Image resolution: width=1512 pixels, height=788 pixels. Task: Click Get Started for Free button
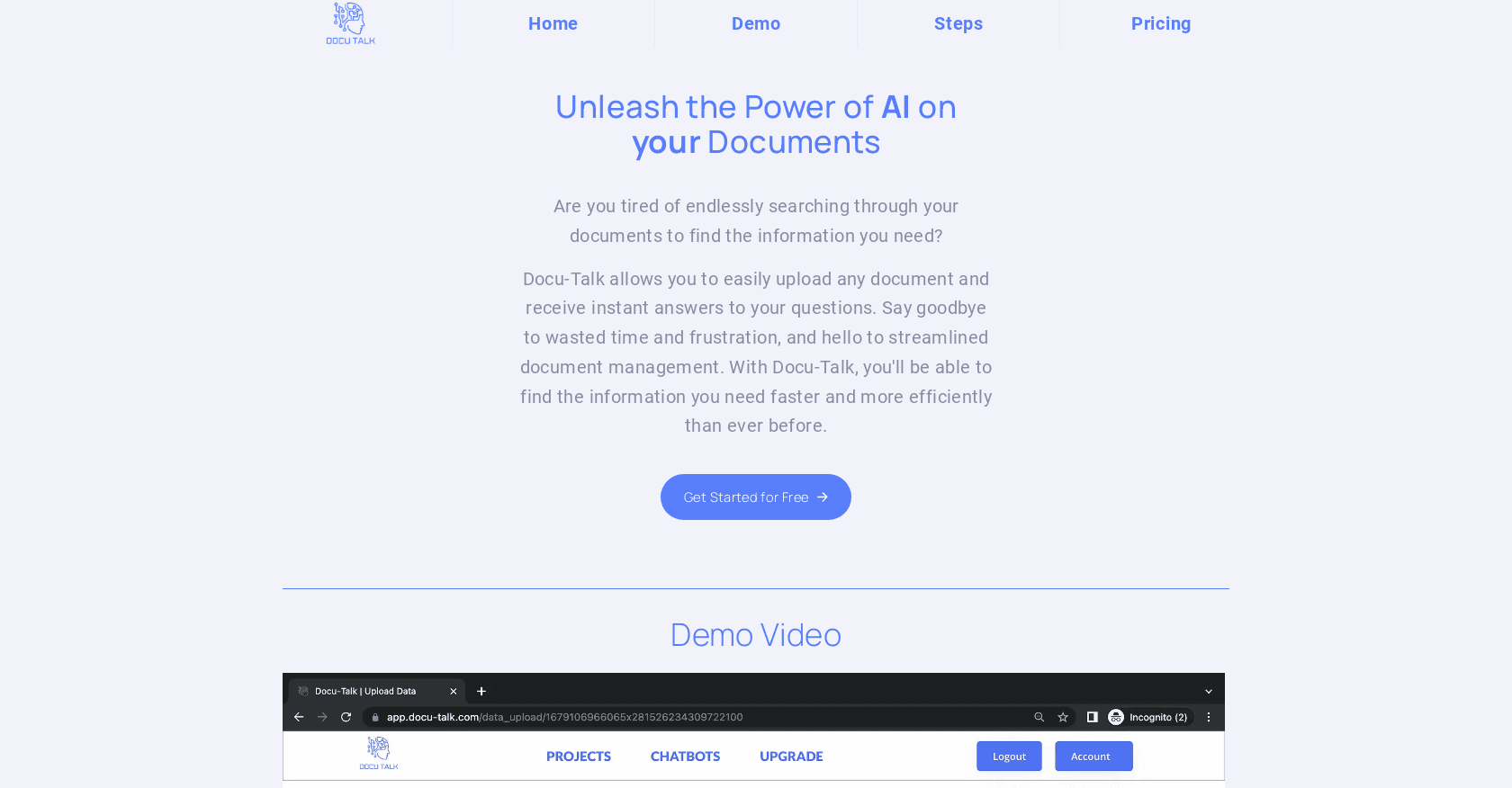pos(756,497)
